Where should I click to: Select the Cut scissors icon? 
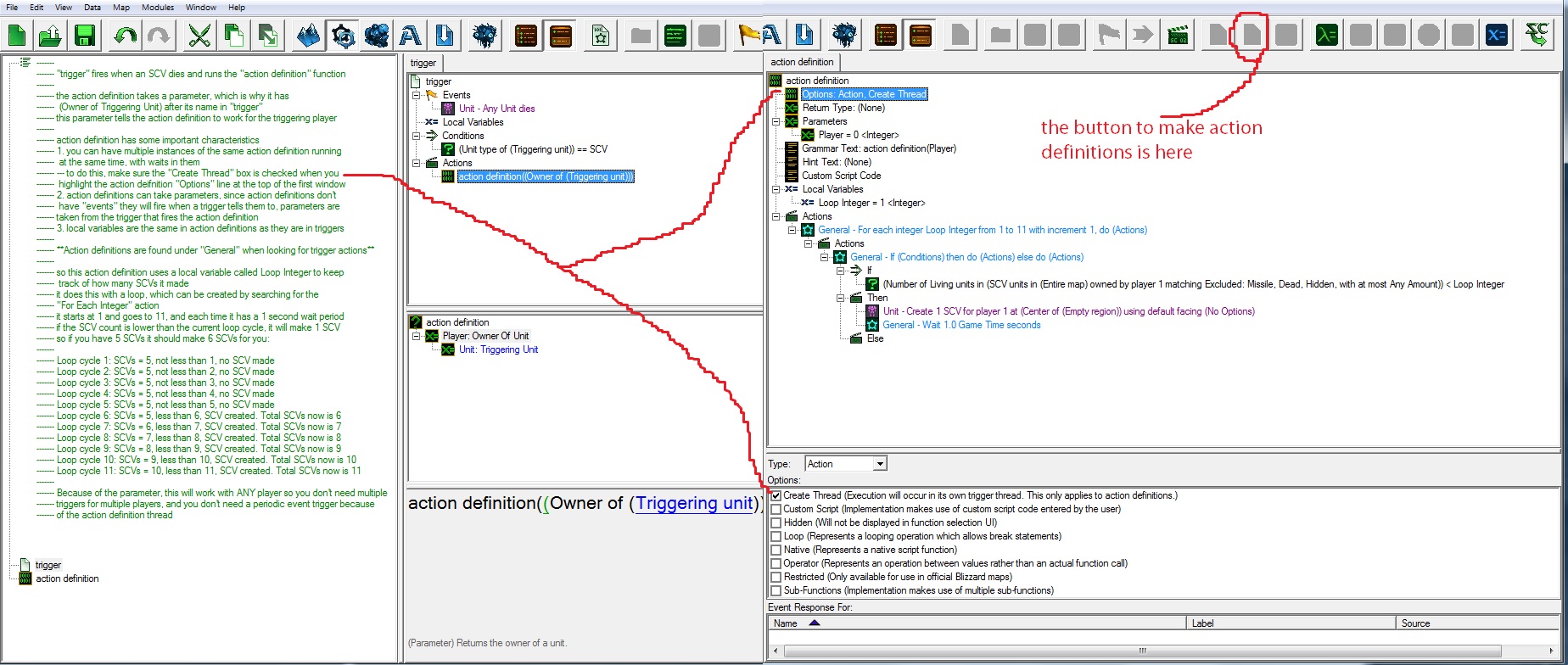pyautogui.click(x=199, y=35)
